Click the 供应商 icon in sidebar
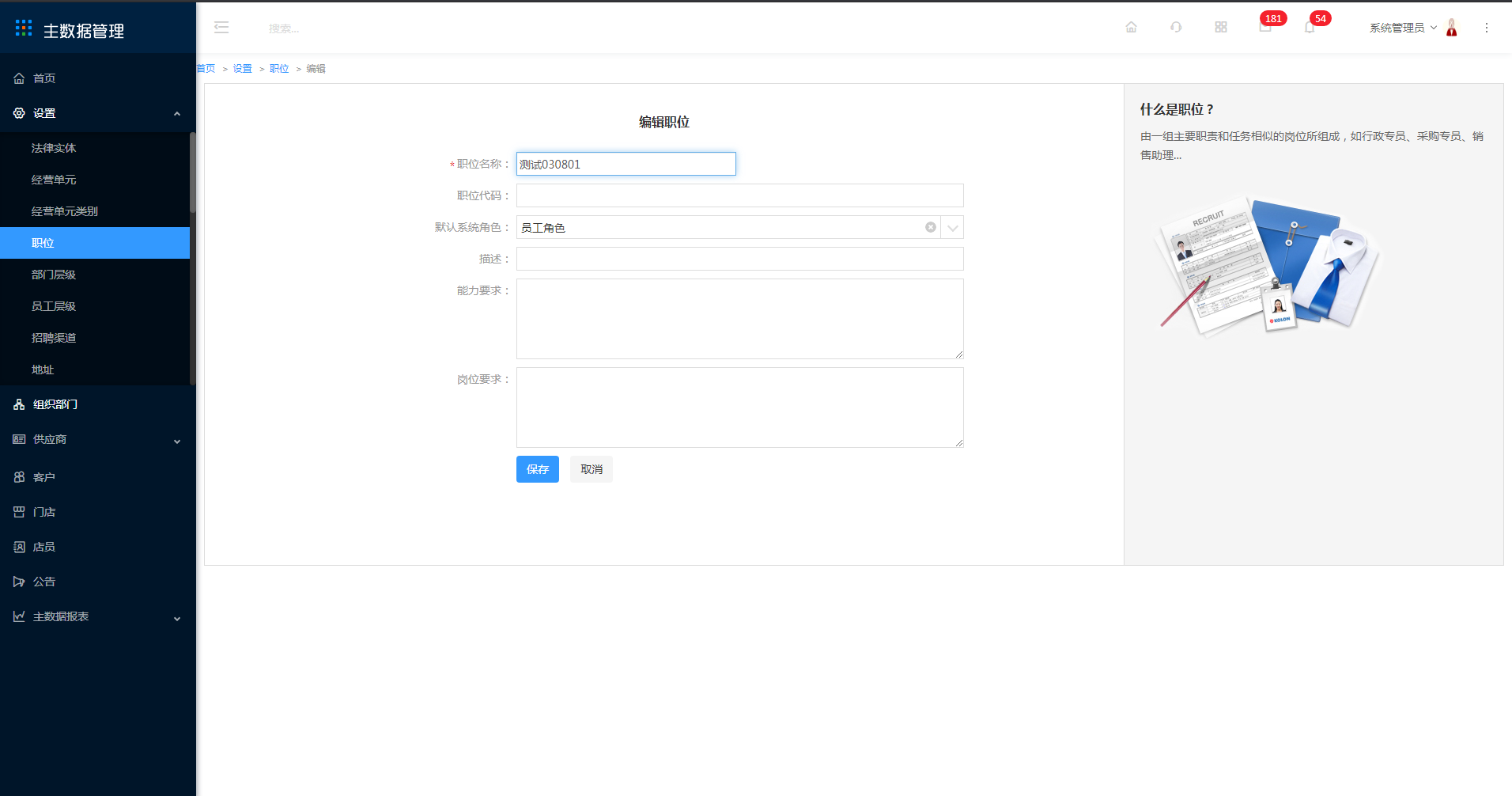The width and height of the screenshot is (1512, 796). click(19, 439)
